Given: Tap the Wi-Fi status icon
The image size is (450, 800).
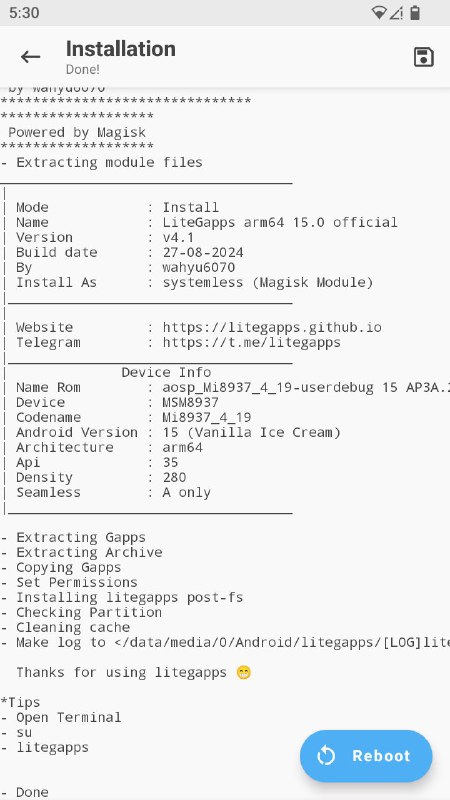Looking at the screenshot, I should tap(379, 13).
